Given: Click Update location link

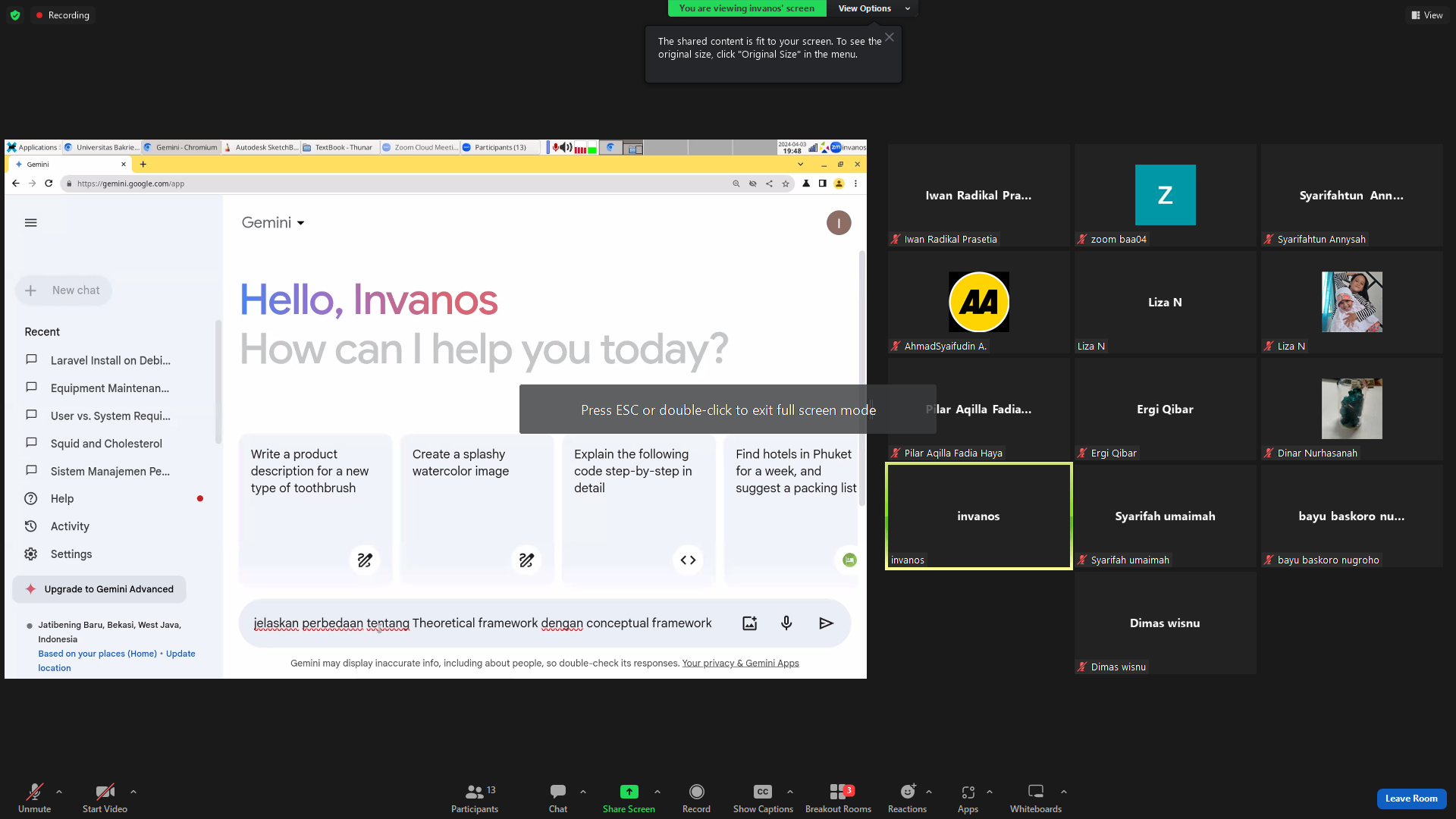Looking at the screenshot, I should click(x=117, y=661).
